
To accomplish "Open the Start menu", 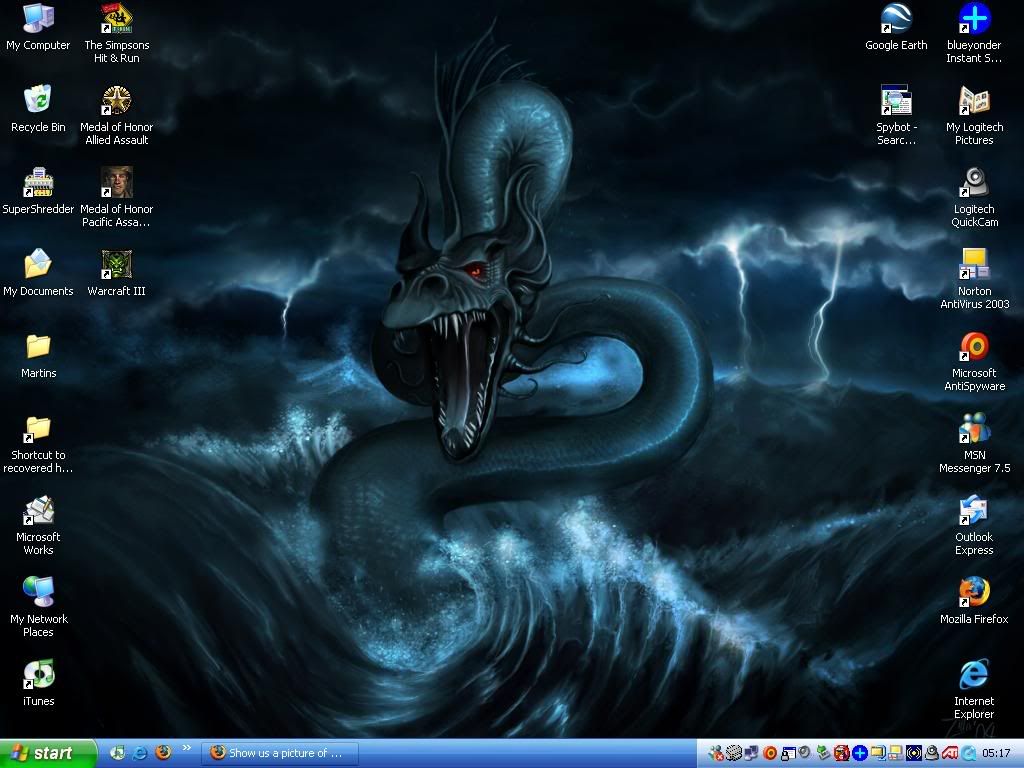I will (48, 754).
